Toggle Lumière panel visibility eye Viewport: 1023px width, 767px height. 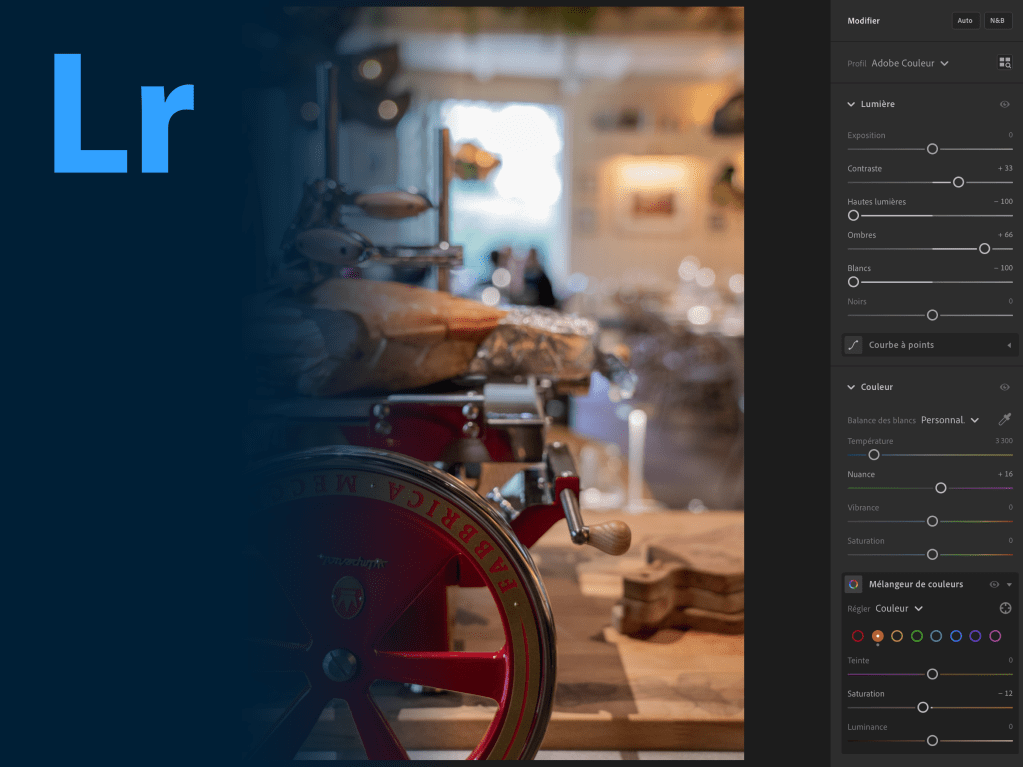point(1004,104)
